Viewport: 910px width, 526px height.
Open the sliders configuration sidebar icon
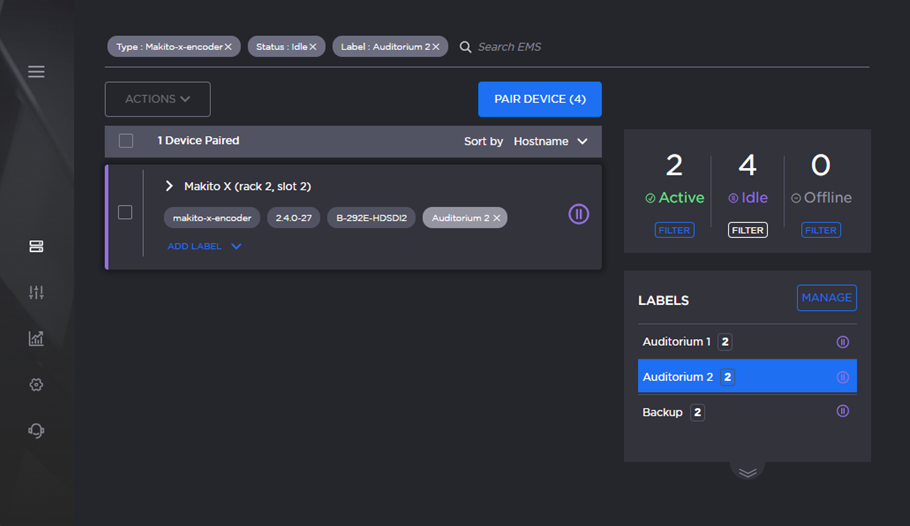(x=36, y=293)
